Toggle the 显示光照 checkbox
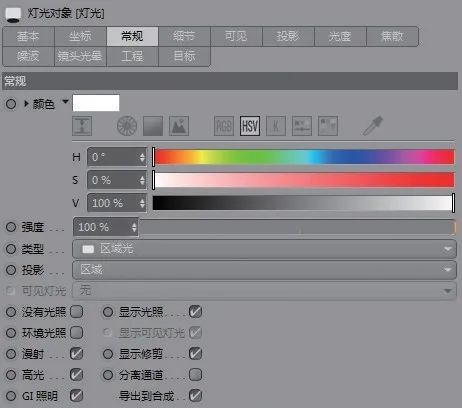This screenshot has height=408, width=462. tap(195, 312)
